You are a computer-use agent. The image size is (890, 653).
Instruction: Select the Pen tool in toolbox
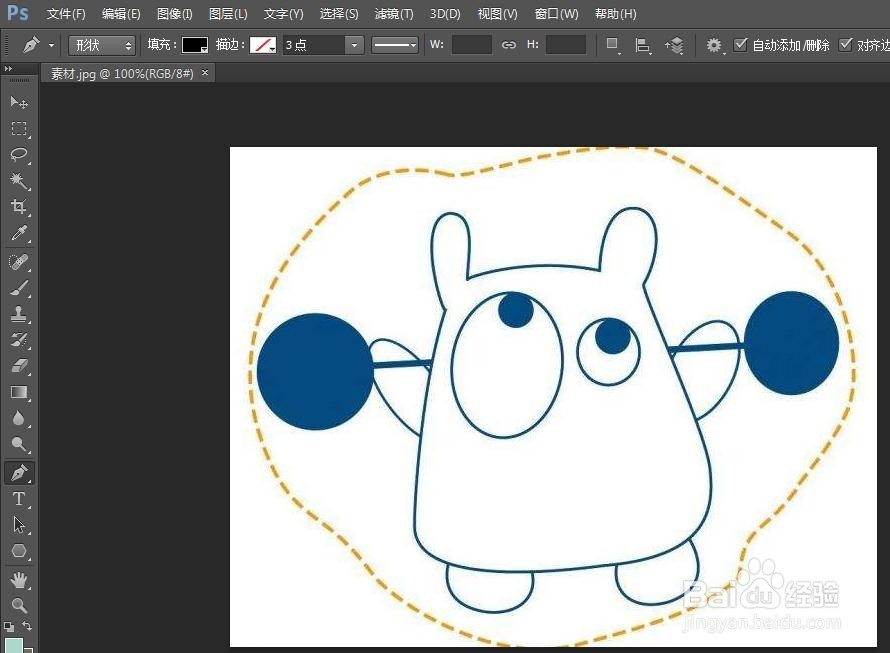pyautogui.click(x=19, y=472)
